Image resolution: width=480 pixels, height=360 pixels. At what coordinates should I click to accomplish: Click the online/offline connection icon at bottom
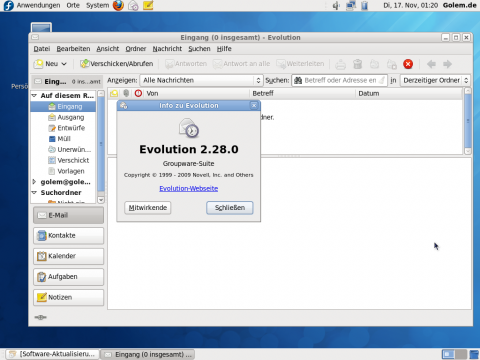(x=40, y=317)
